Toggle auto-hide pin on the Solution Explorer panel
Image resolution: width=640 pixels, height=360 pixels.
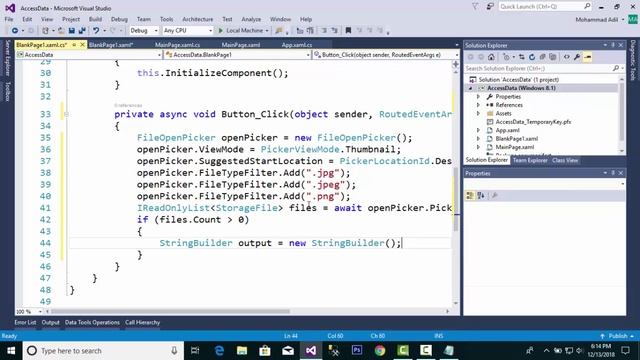(613, 45)
